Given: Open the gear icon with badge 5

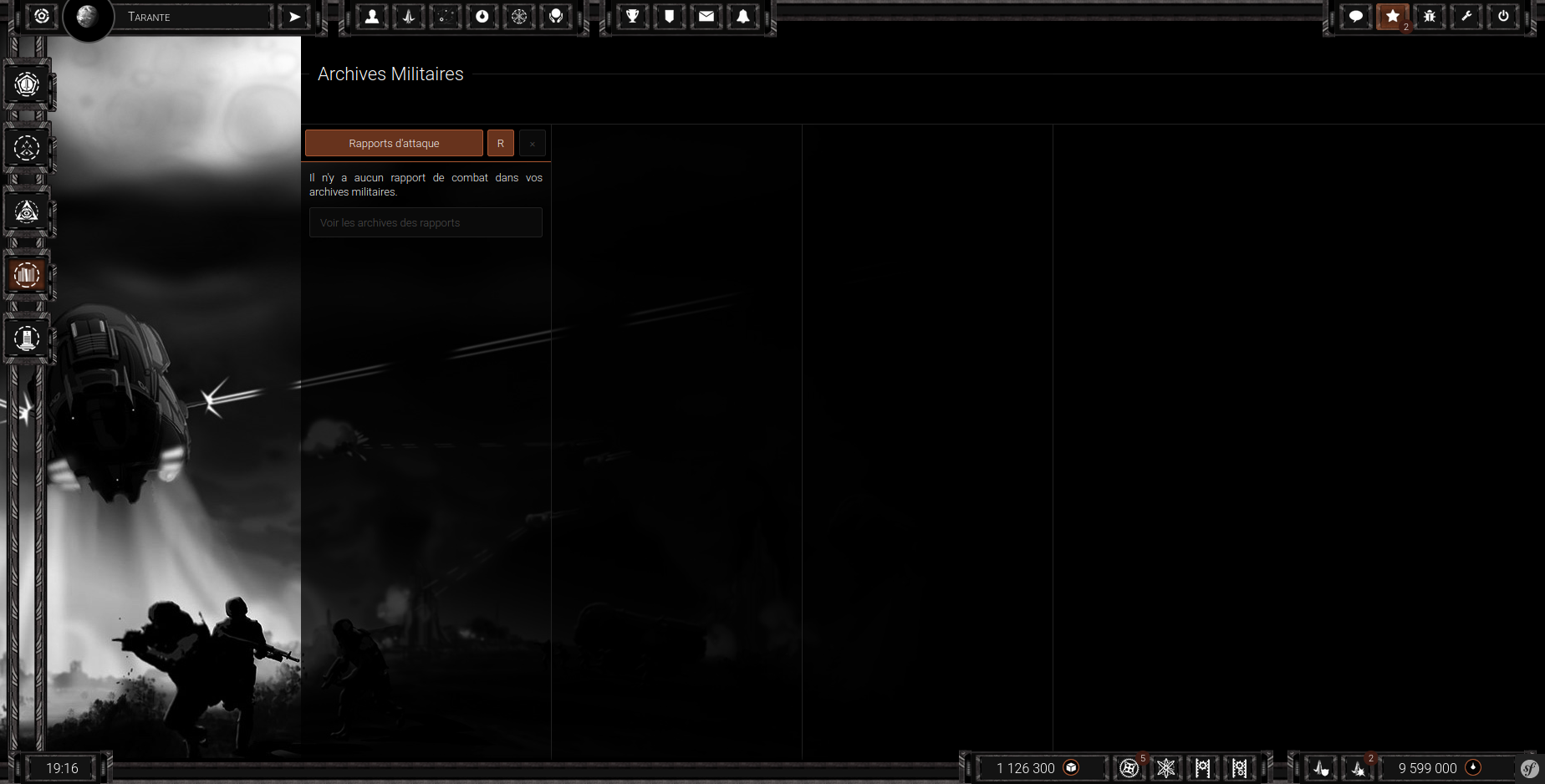Looking at the screenshot, I should (x=1129, y=767).
